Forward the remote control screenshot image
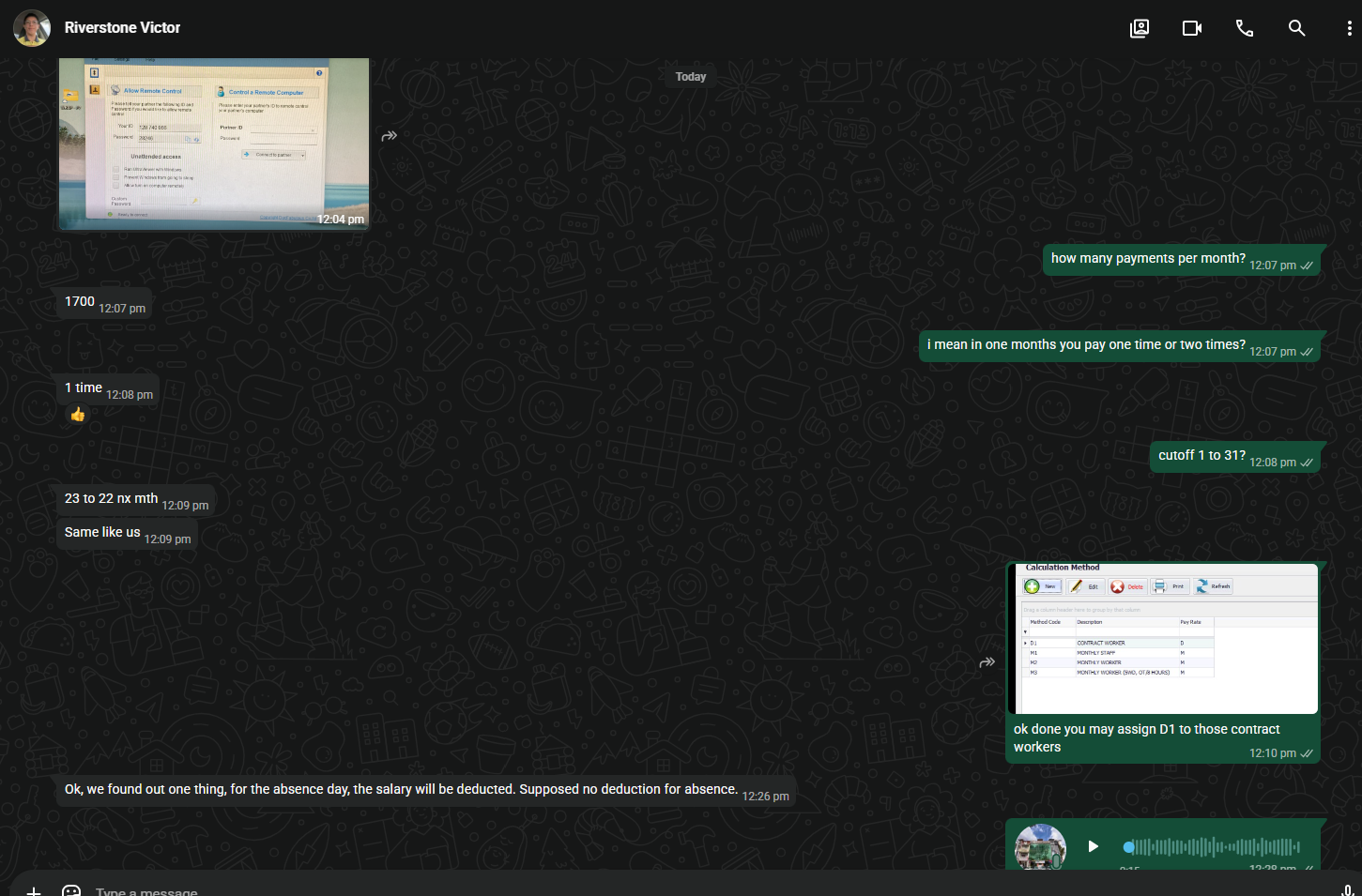The height and width of the screenshot is (896, 1362). tap(390, 136)
